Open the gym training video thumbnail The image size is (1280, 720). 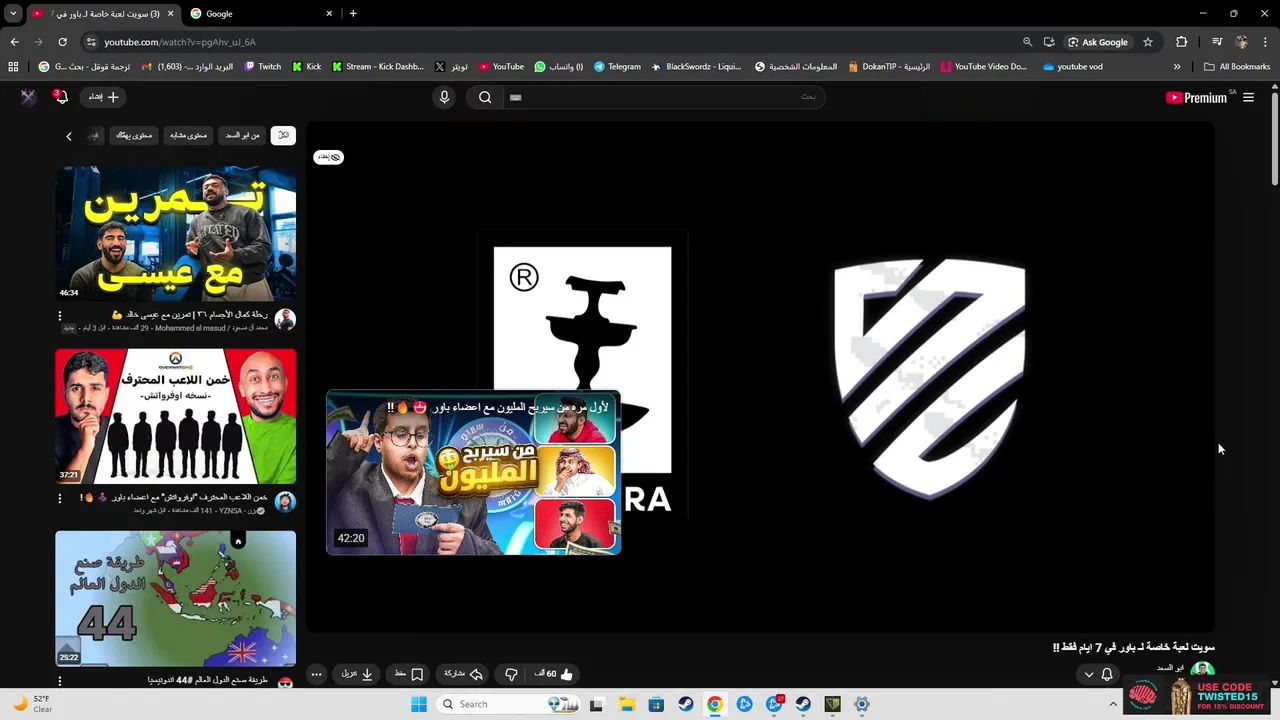tap(175, 233)
